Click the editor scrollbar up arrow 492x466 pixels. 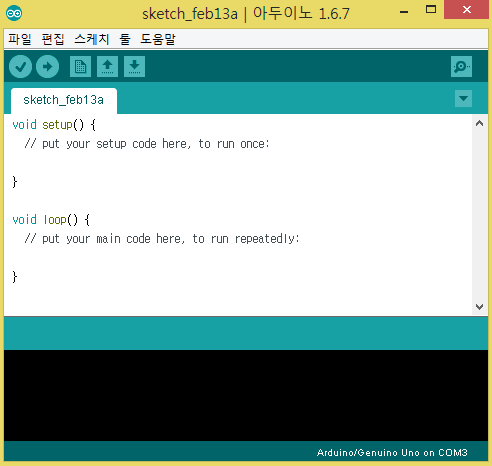(x=480, y=123)
